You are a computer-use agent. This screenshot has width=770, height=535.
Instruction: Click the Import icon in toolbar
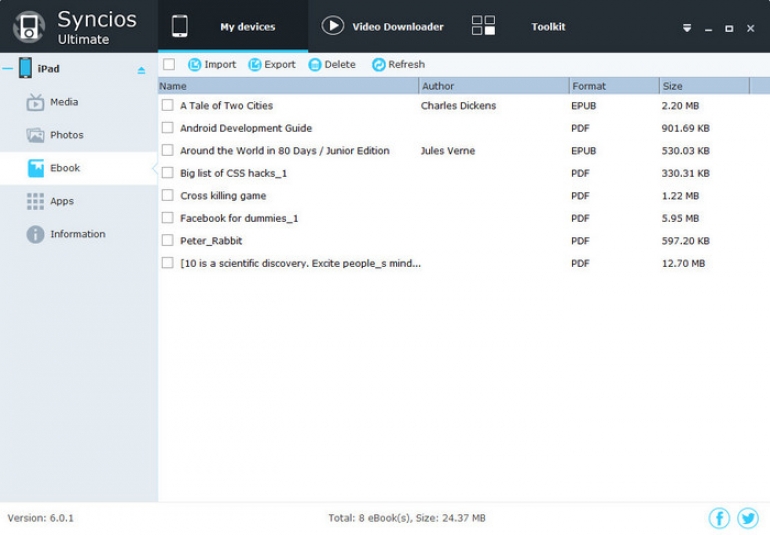pos(195,65)
